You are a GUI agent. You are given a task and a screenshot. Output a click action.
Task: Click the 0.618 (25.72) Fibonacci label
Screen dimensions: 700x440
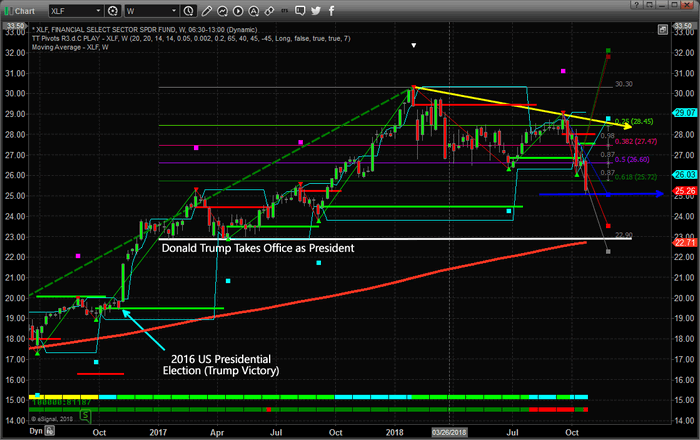pos(636,177)
